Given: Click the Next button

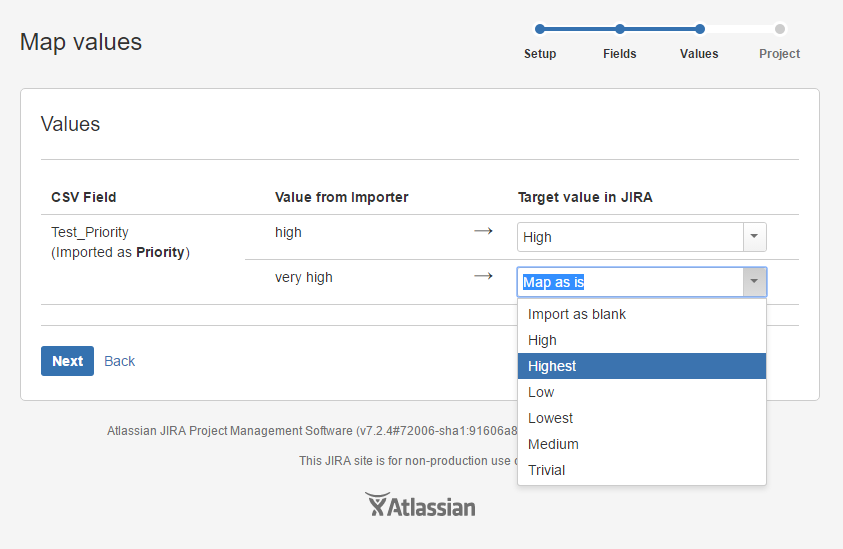Looking at the screenshot, I should (x=67, y=361).
